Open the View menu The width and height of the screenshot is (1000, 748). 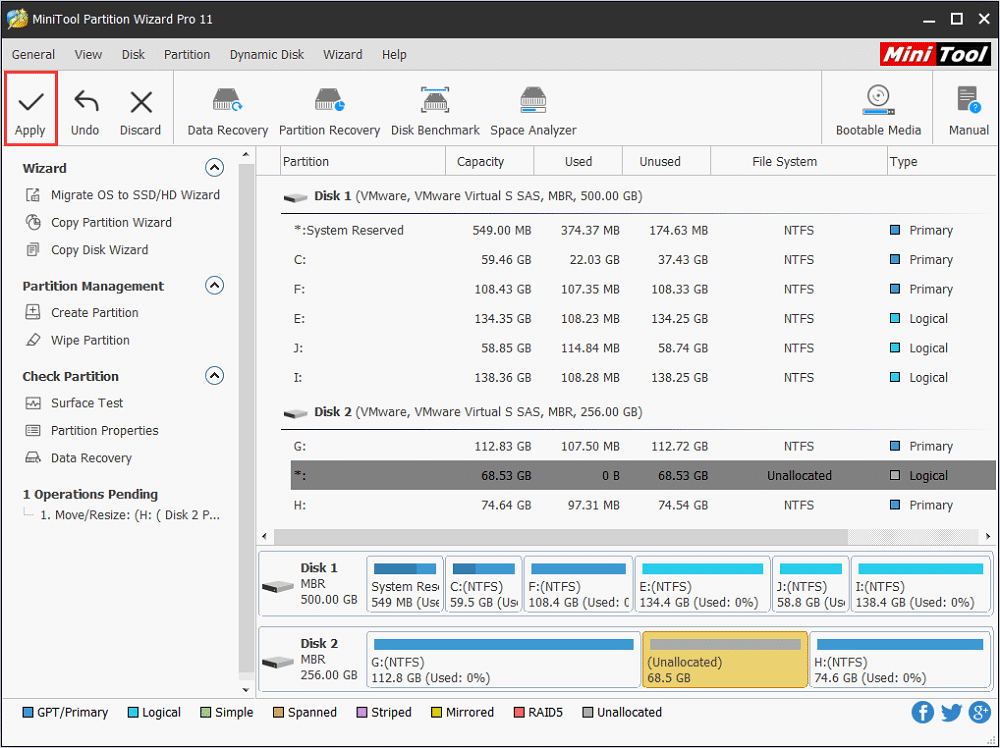[x=88, y=55]
